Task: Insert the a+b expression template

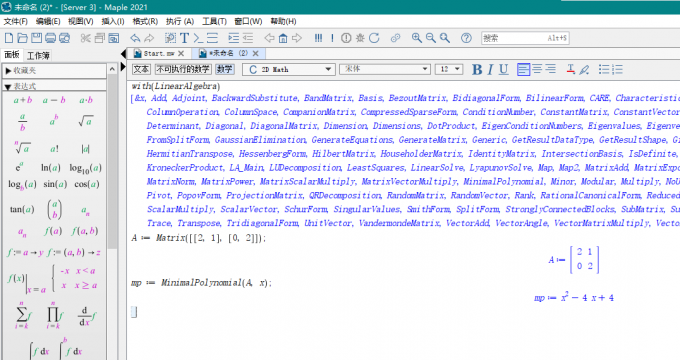Action: coord(23,100)
